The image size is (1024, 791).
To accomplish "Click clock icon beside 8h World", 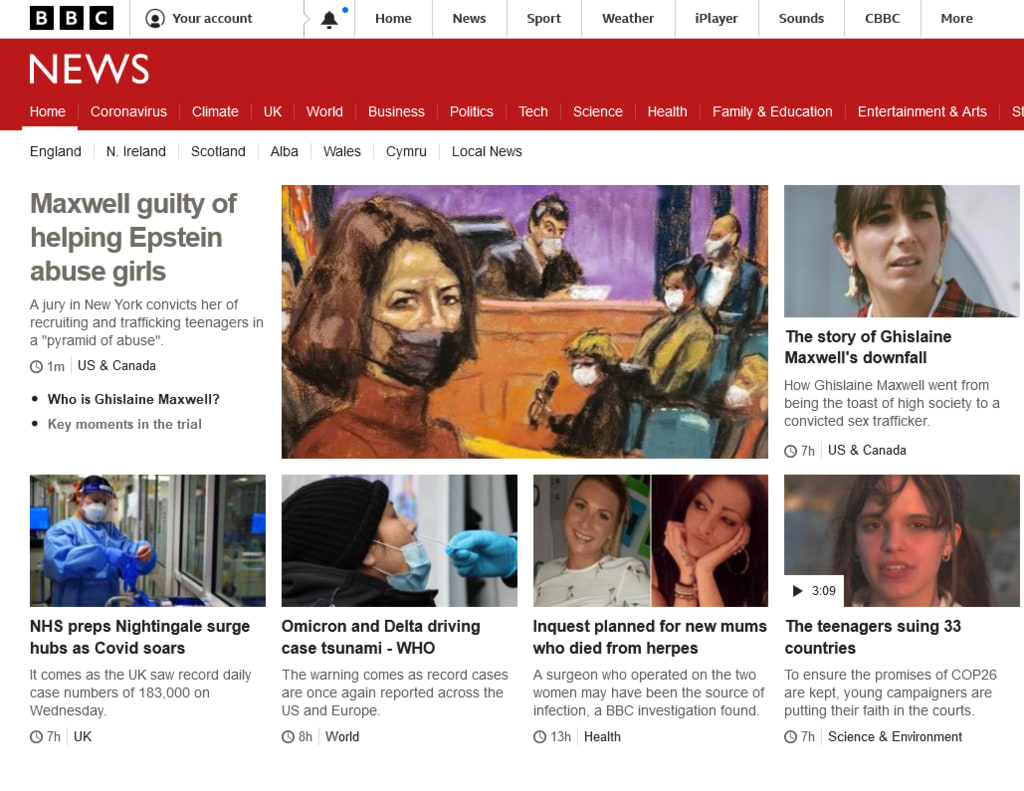I will pos(288,737).
